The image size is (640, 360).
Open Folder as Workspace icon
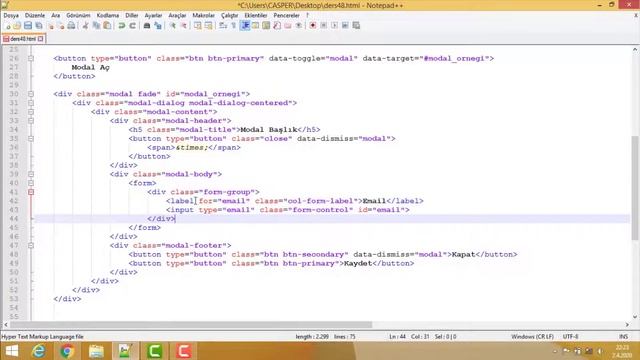tap(288, 26)
